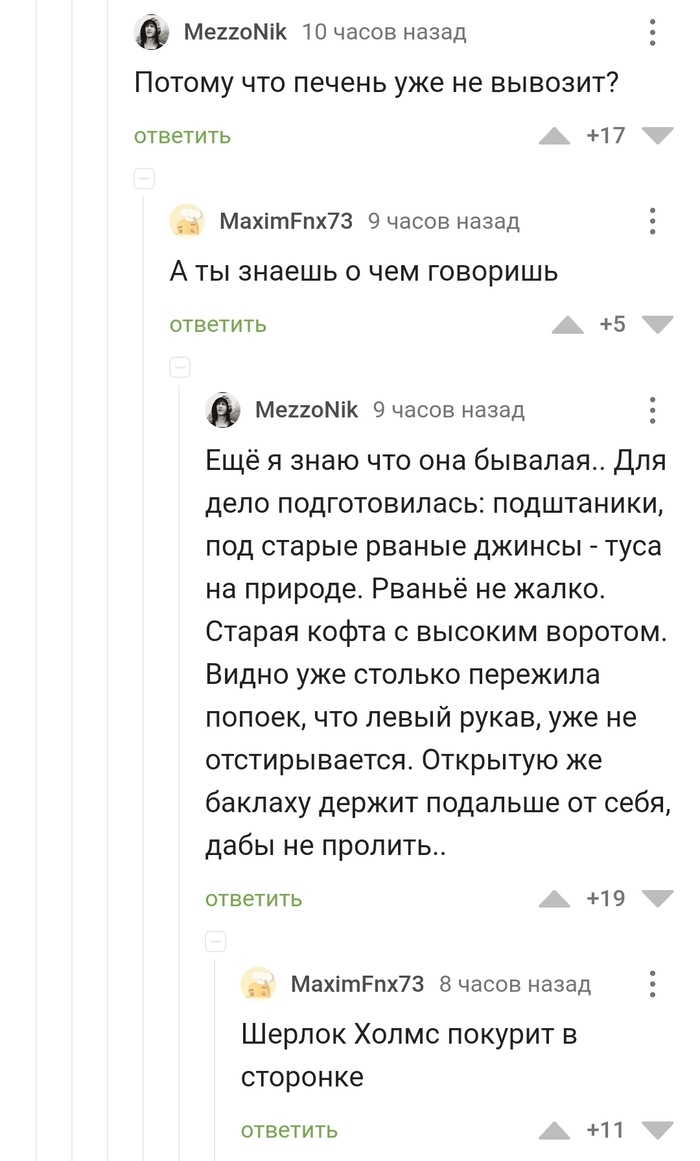Upvote MezzoNik's +17 comment

tap(554, 136)
